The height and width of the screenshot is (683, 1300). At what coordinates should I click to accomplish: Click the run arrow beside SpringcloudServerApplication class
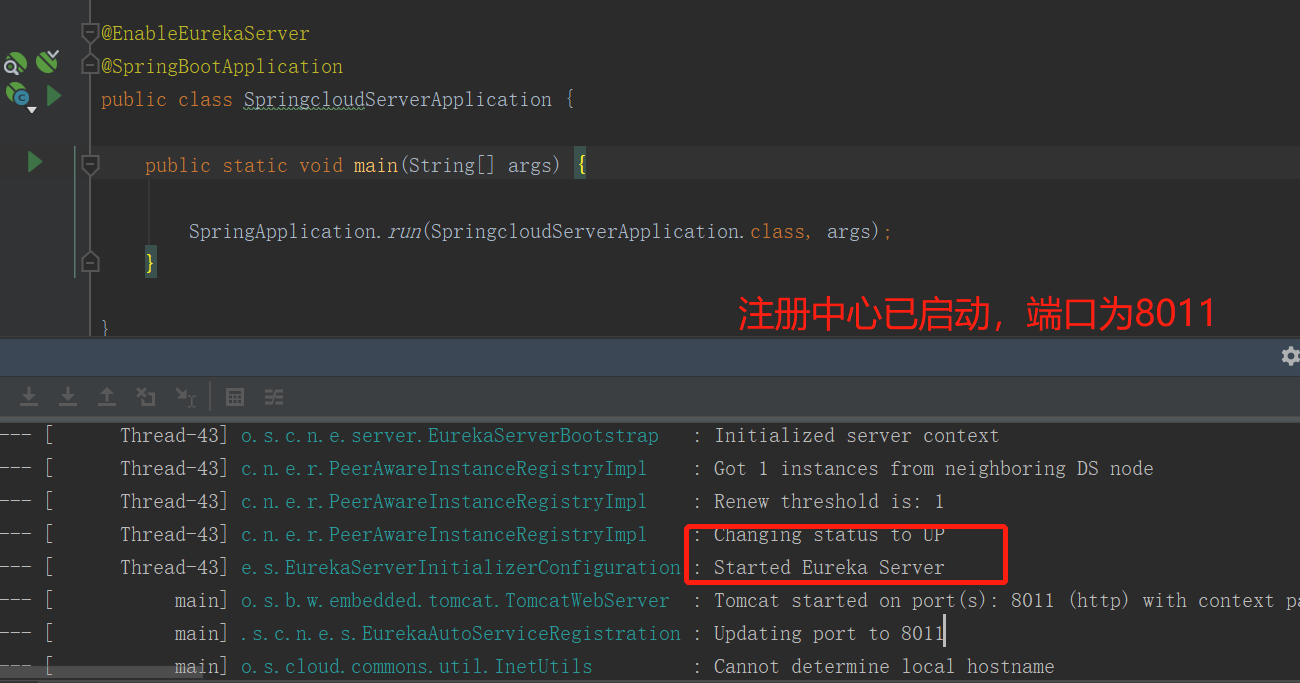coord(54,96)
